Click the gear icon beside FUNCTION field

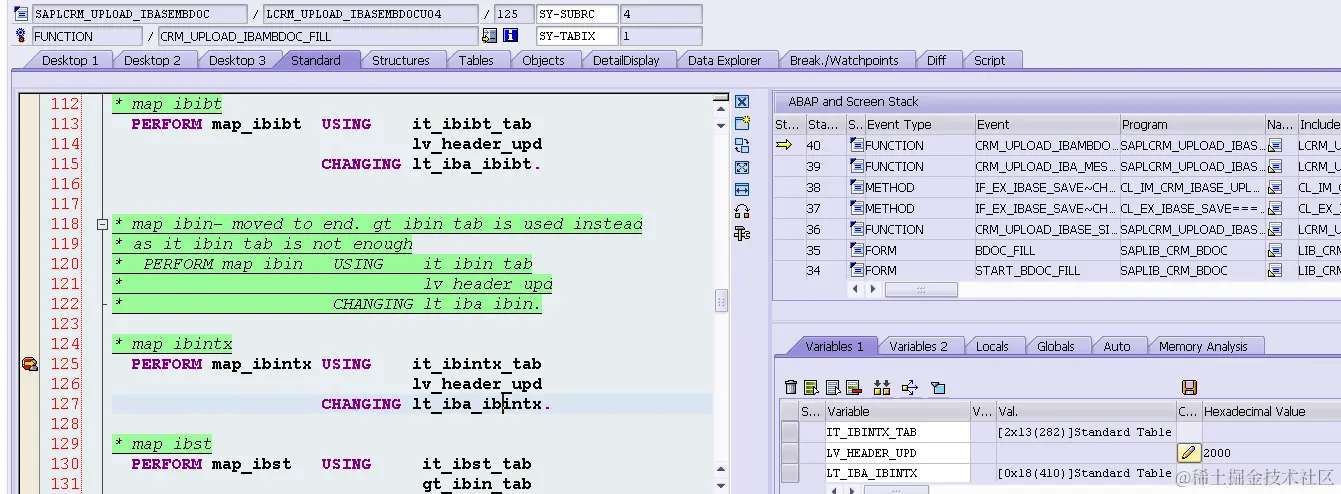[x=23, y=36]
